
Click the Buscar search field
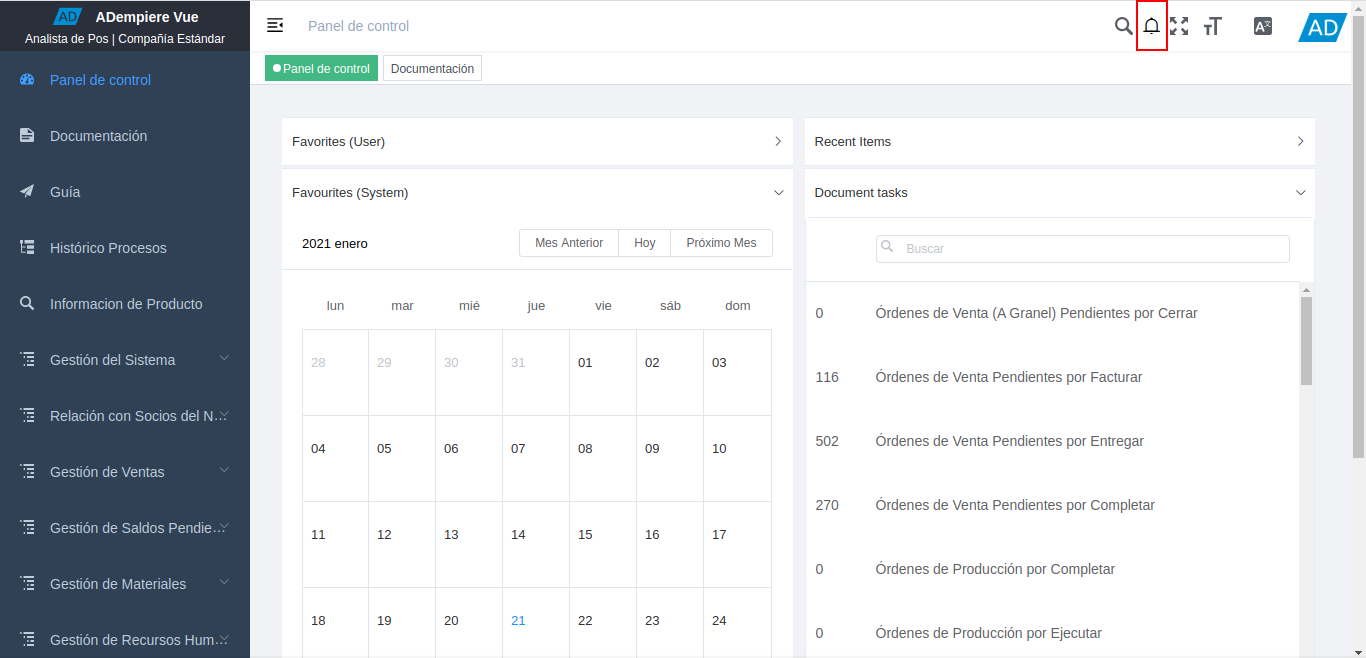pos(1083,249)
